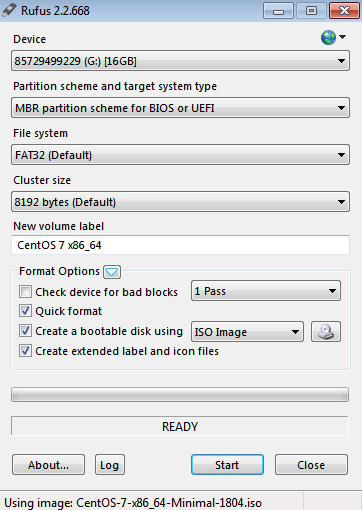Screen dimensions: 362x510
Task: Toggle Create a bootable disk using checkbox
Action: [x=25, y=331]
